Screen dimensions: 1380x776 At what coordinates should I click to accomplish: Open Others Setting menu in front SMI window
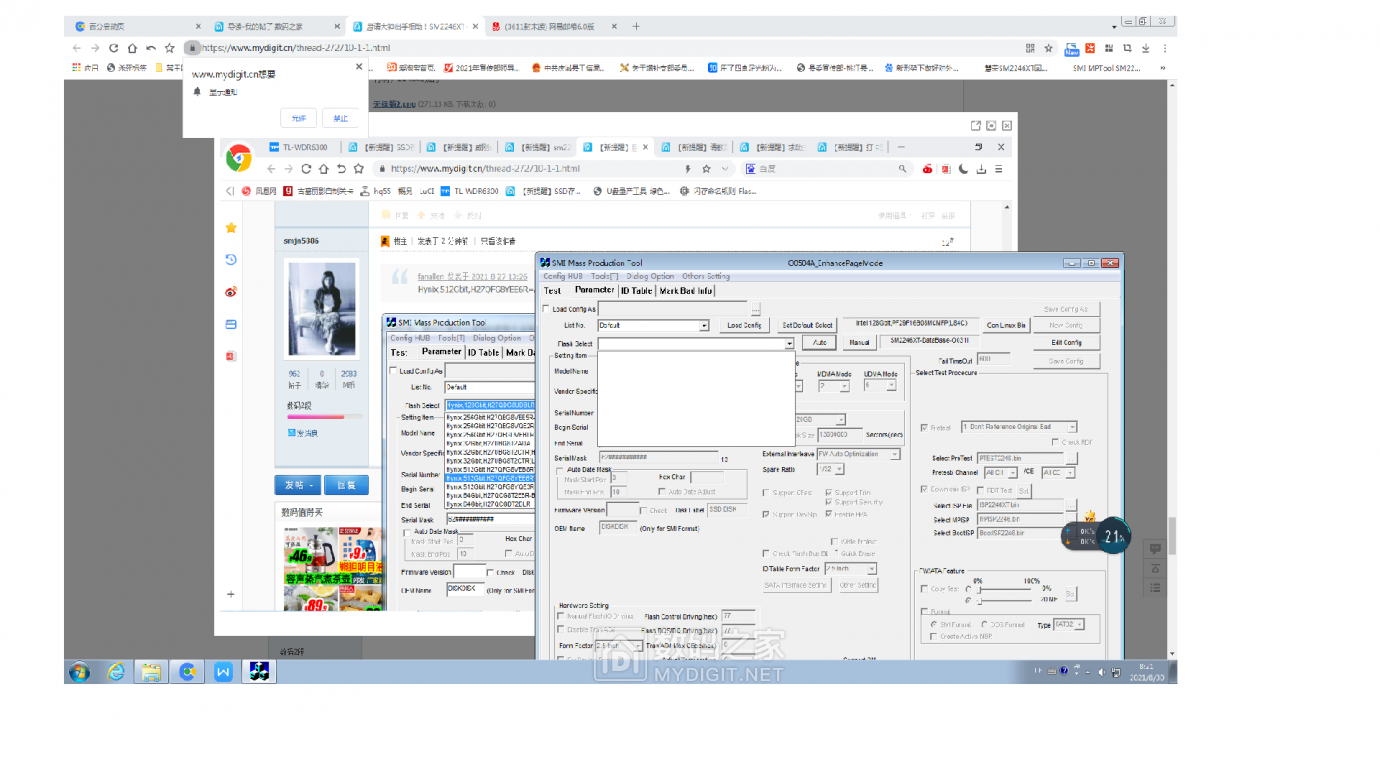[706, 276]
